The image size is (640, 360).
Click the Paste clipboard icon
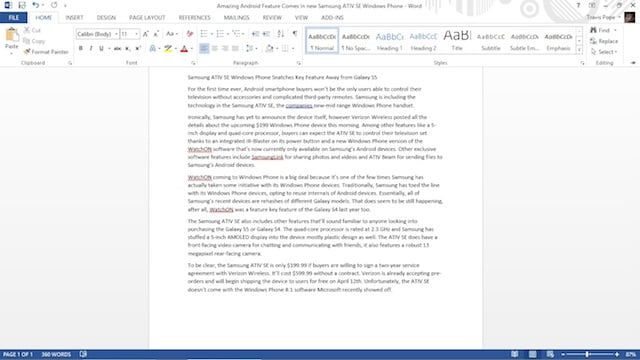click(12, 36)
